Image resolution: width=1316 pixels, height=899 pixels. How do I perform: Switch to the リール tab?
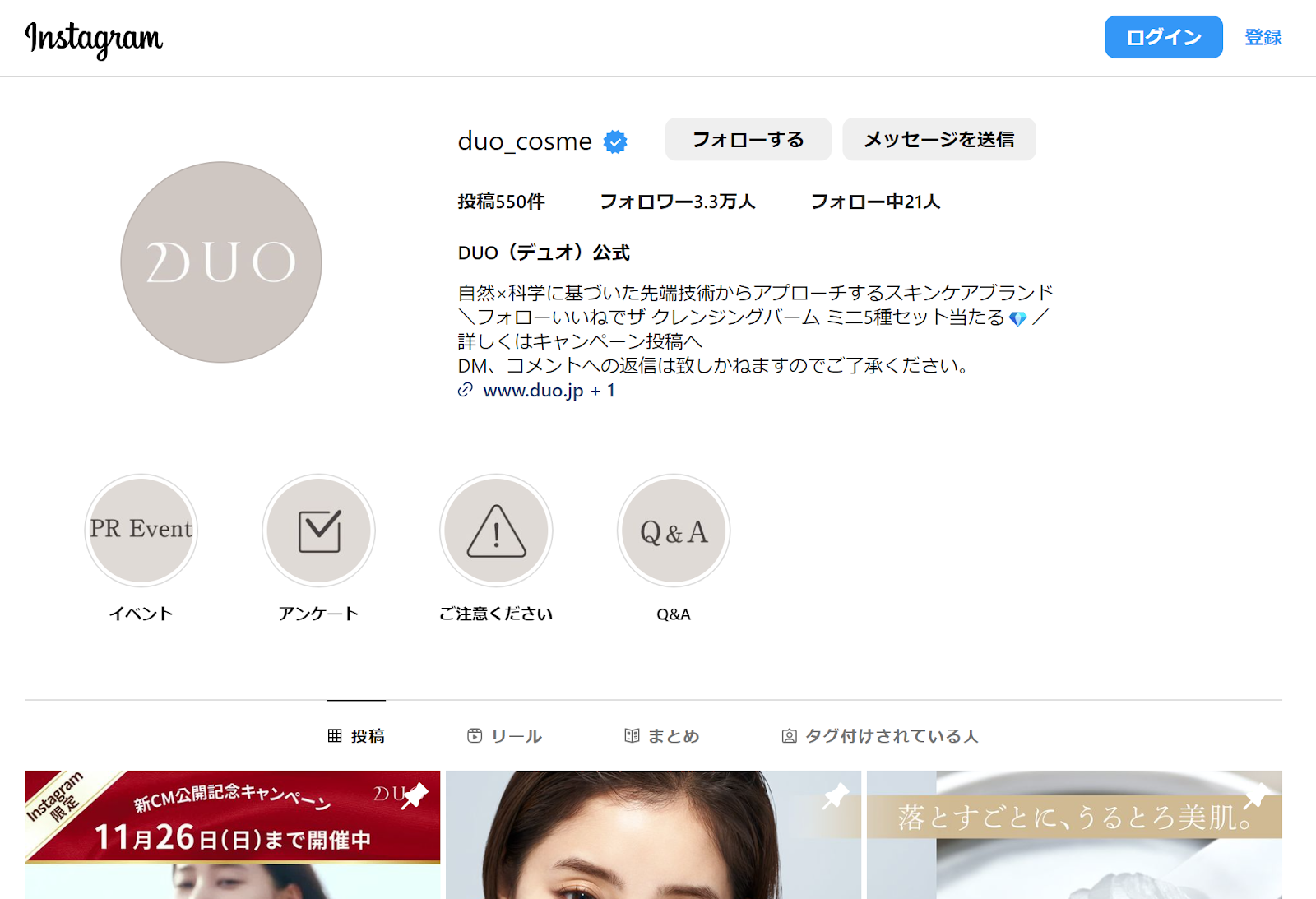coord(504,735)
